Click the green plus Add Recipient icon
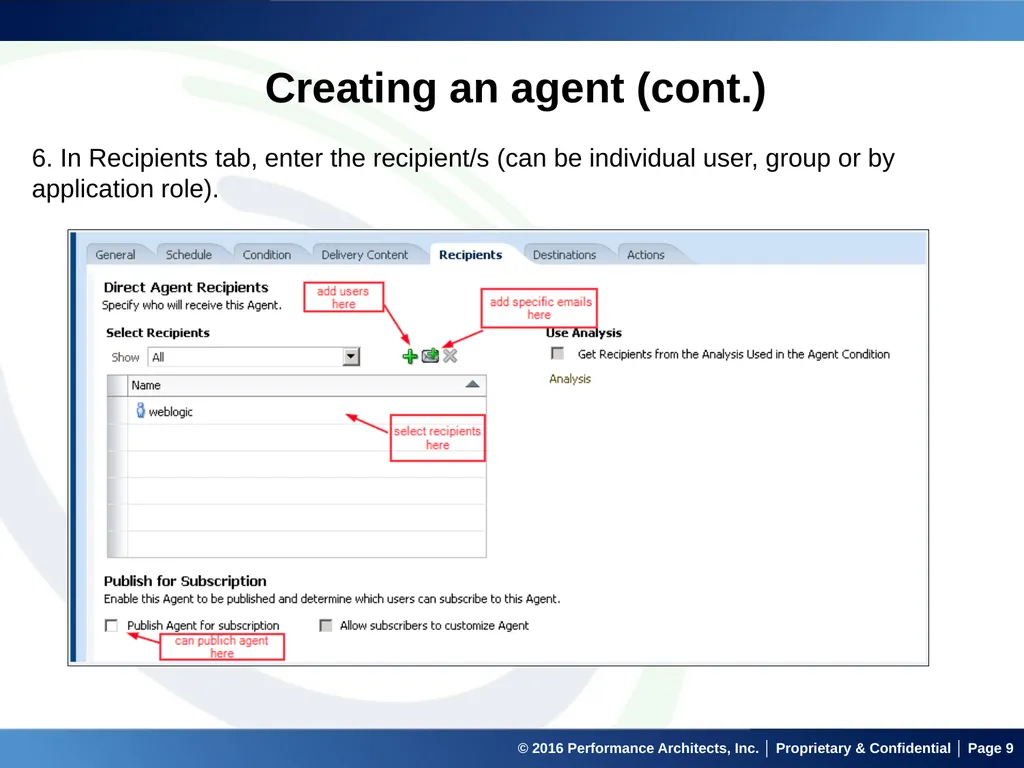The height and width of the screenshot is (768, 1024). [409, 357]
